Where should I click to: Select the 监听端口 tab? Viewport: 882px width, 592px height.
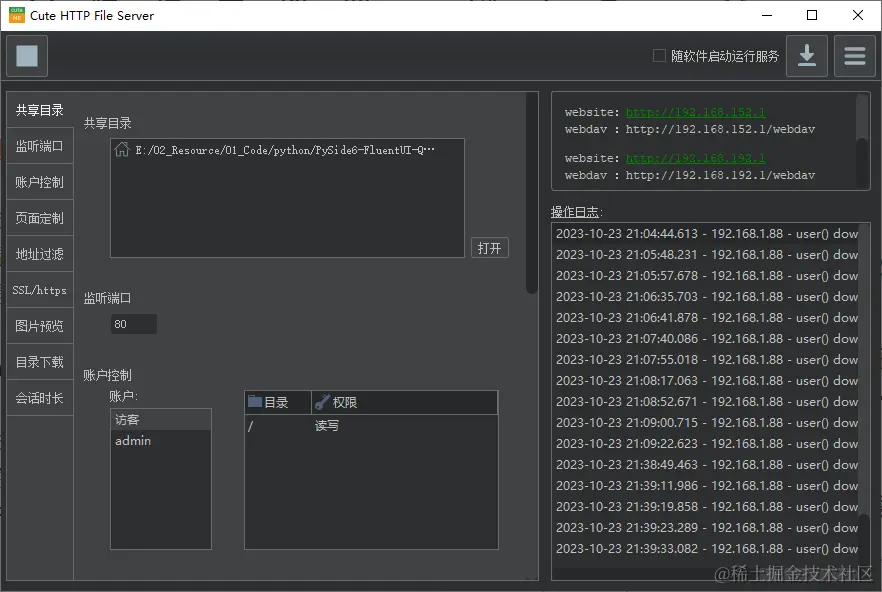point(40,146)
